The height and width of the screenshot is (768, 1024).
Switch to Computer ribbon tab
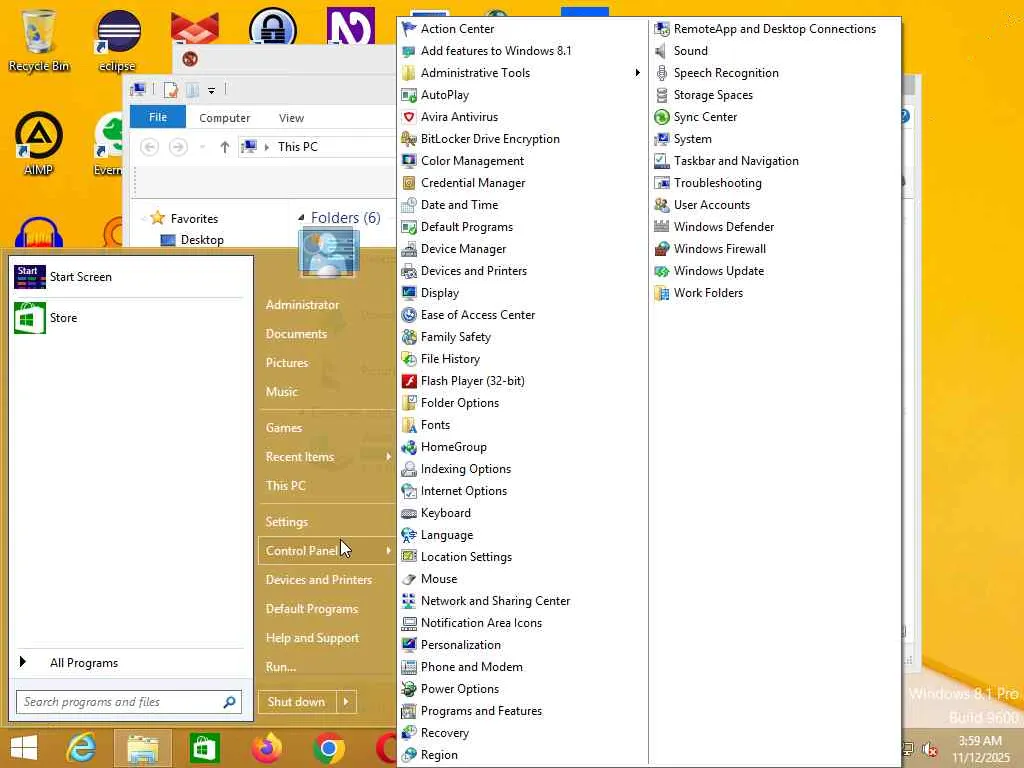(x=225, y=118)
